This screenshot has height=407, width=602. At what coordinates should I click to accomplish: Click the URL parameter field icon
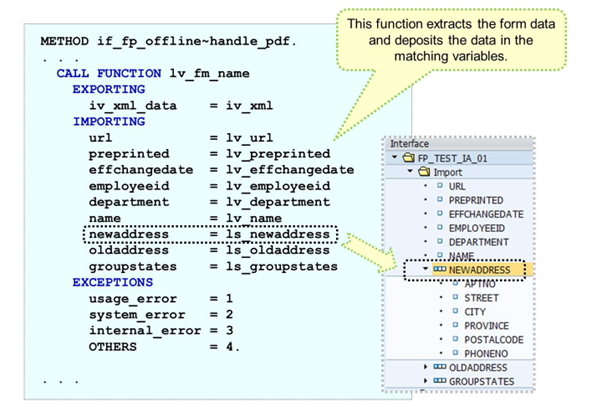tap(439, 186)
